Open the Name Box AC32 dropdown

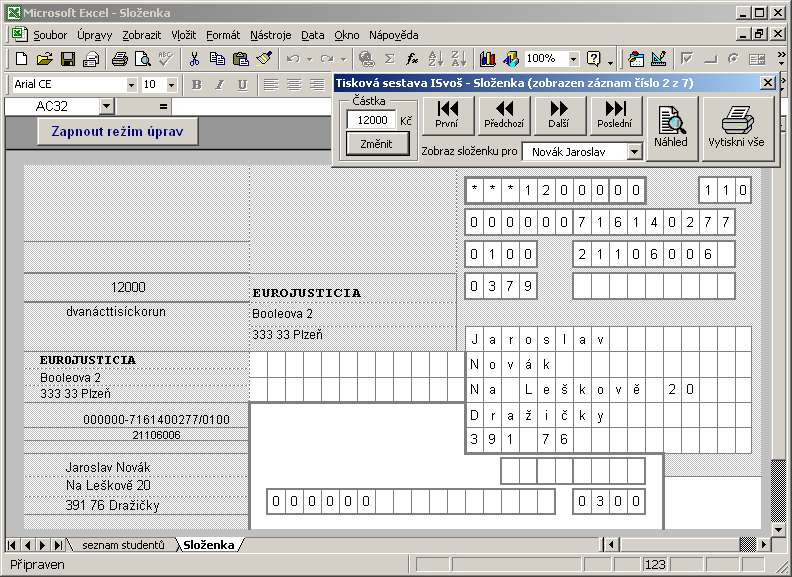coord(107,106)
